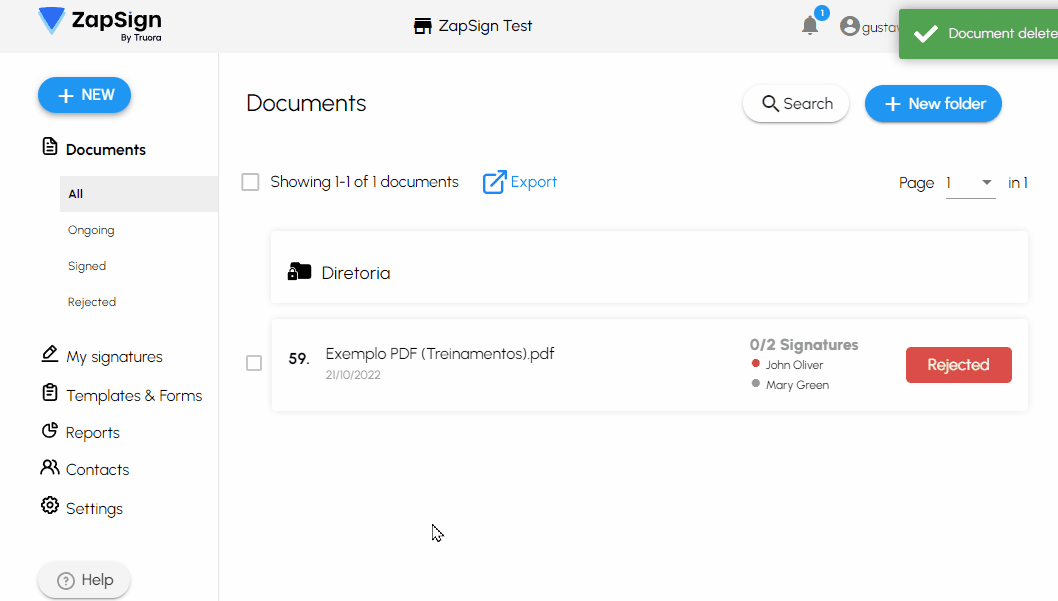Image resolution: width=1058 pixels, height=601 pixels.
Task: Open Contacts using the people icon
Action: click(49, 468)
